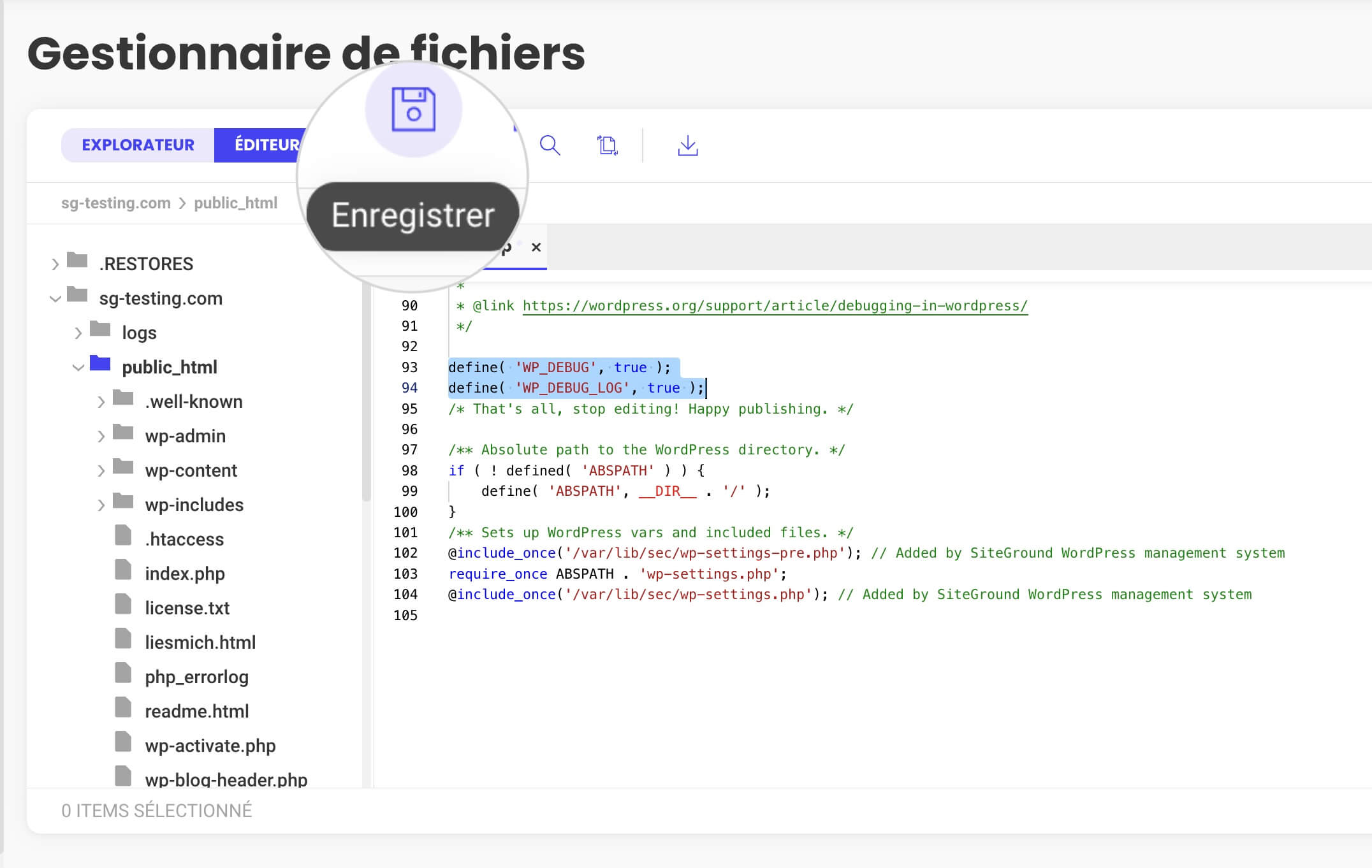This screenshot has height=868, width=1372.
Task: Click the php_errorlog file icon
Action: [123, 673]
